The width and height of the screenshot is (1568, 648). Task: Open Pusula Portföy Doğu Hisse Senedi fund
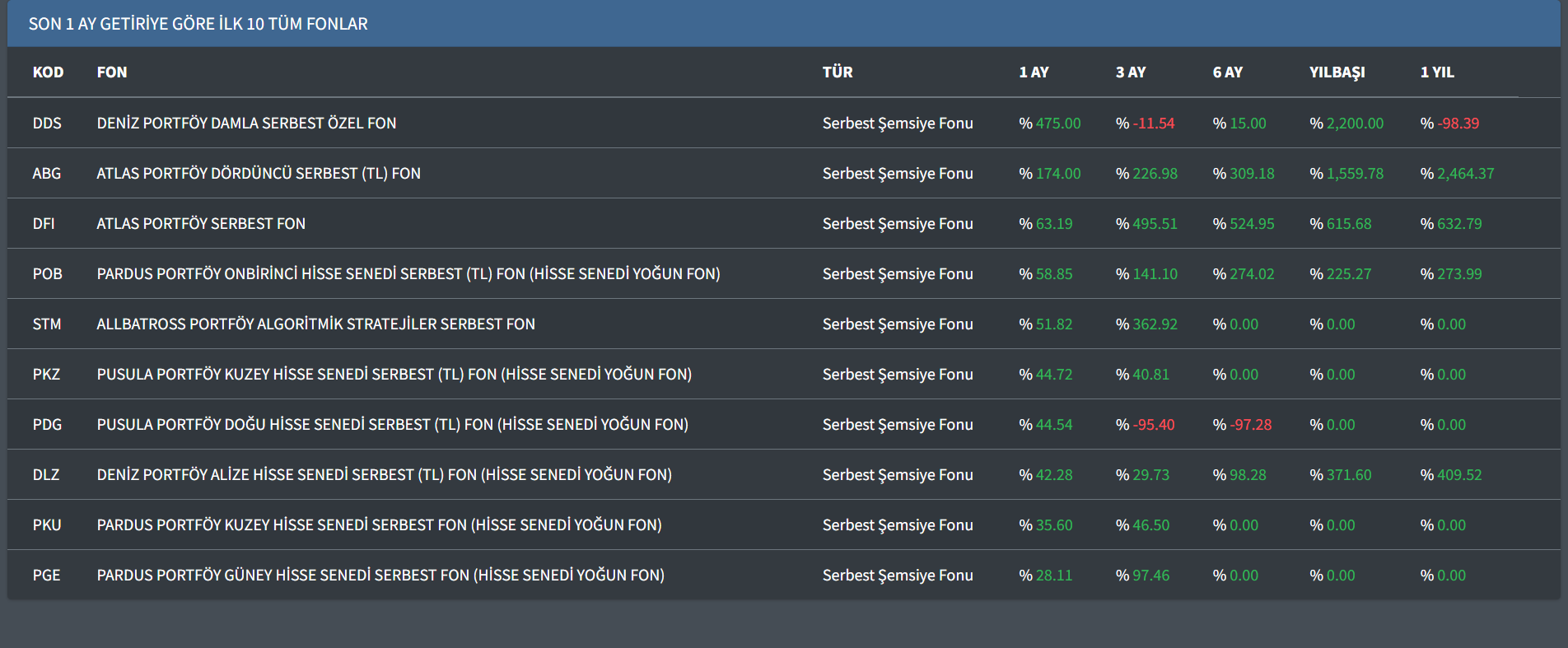click(x=392, y=425)
